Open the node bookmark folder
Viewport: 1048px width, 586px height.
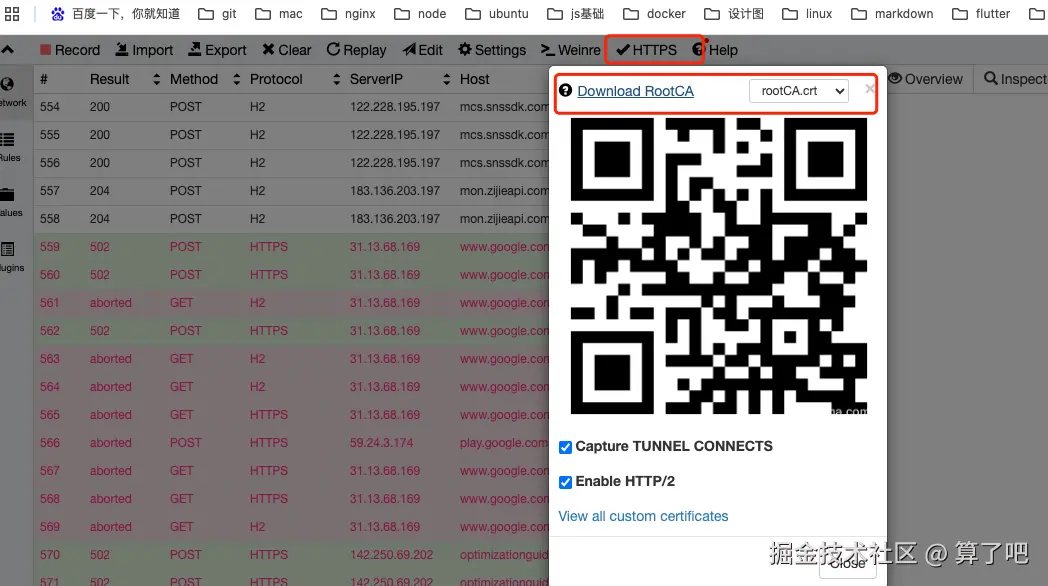[420, 13]
